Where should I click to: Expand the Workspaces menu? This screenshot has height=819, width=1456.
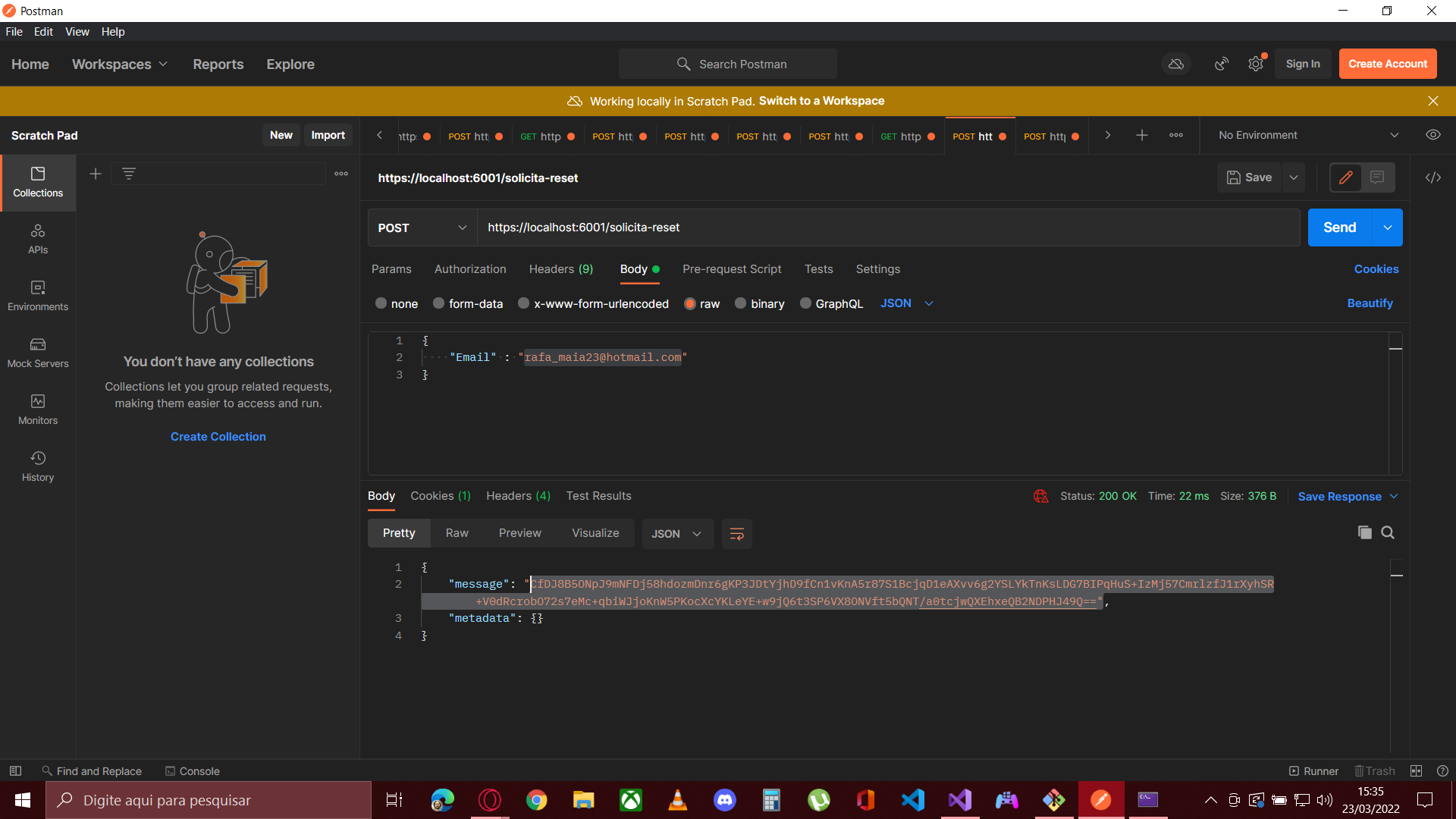120,64
